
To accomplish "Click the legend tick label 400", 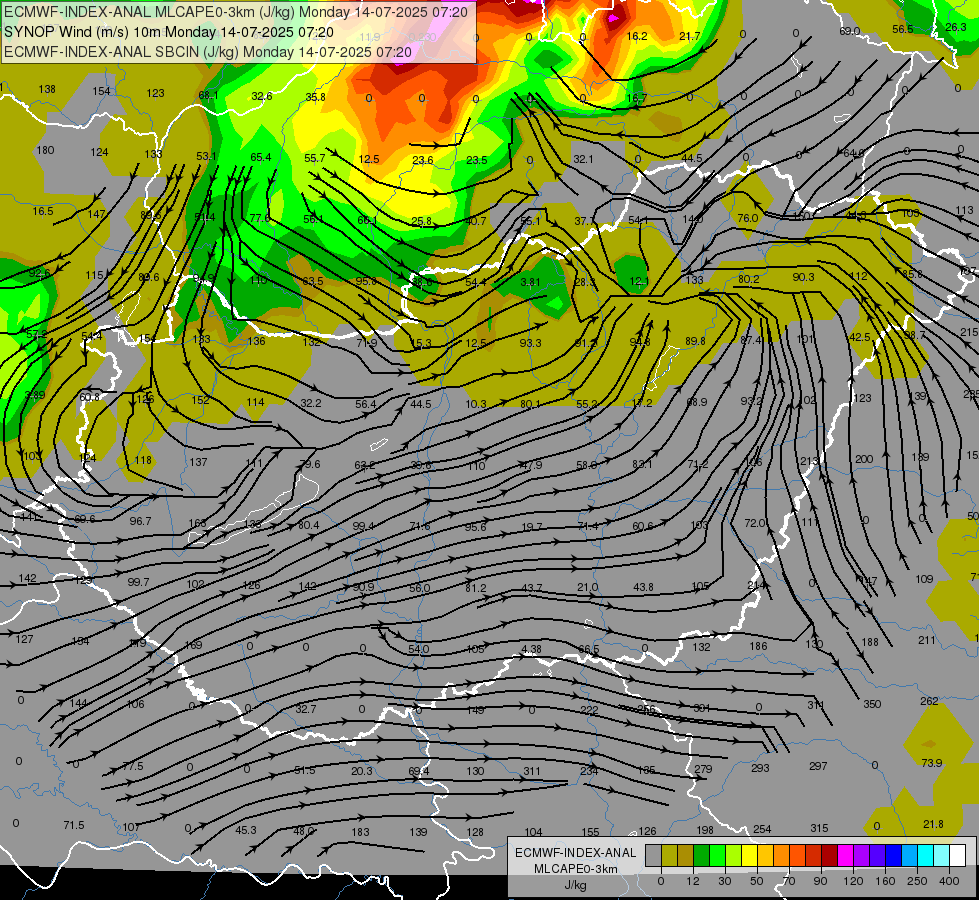I will click(x=949, y=881).
